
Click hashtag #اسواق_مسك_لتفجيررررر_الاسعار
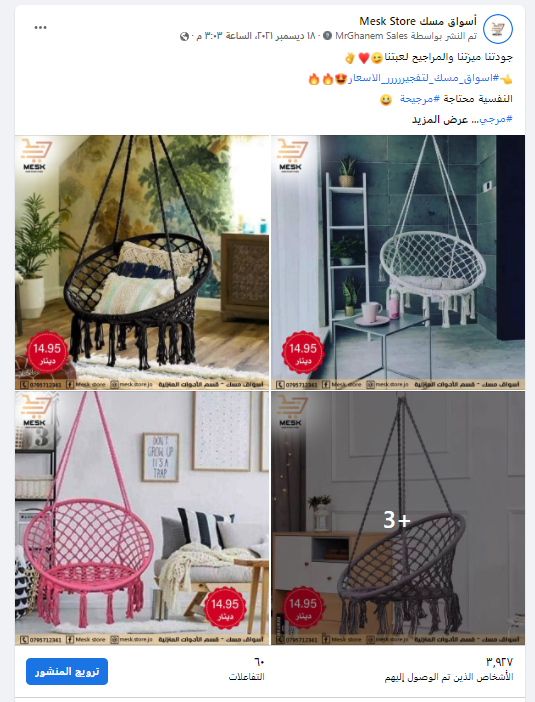(424, 78)
